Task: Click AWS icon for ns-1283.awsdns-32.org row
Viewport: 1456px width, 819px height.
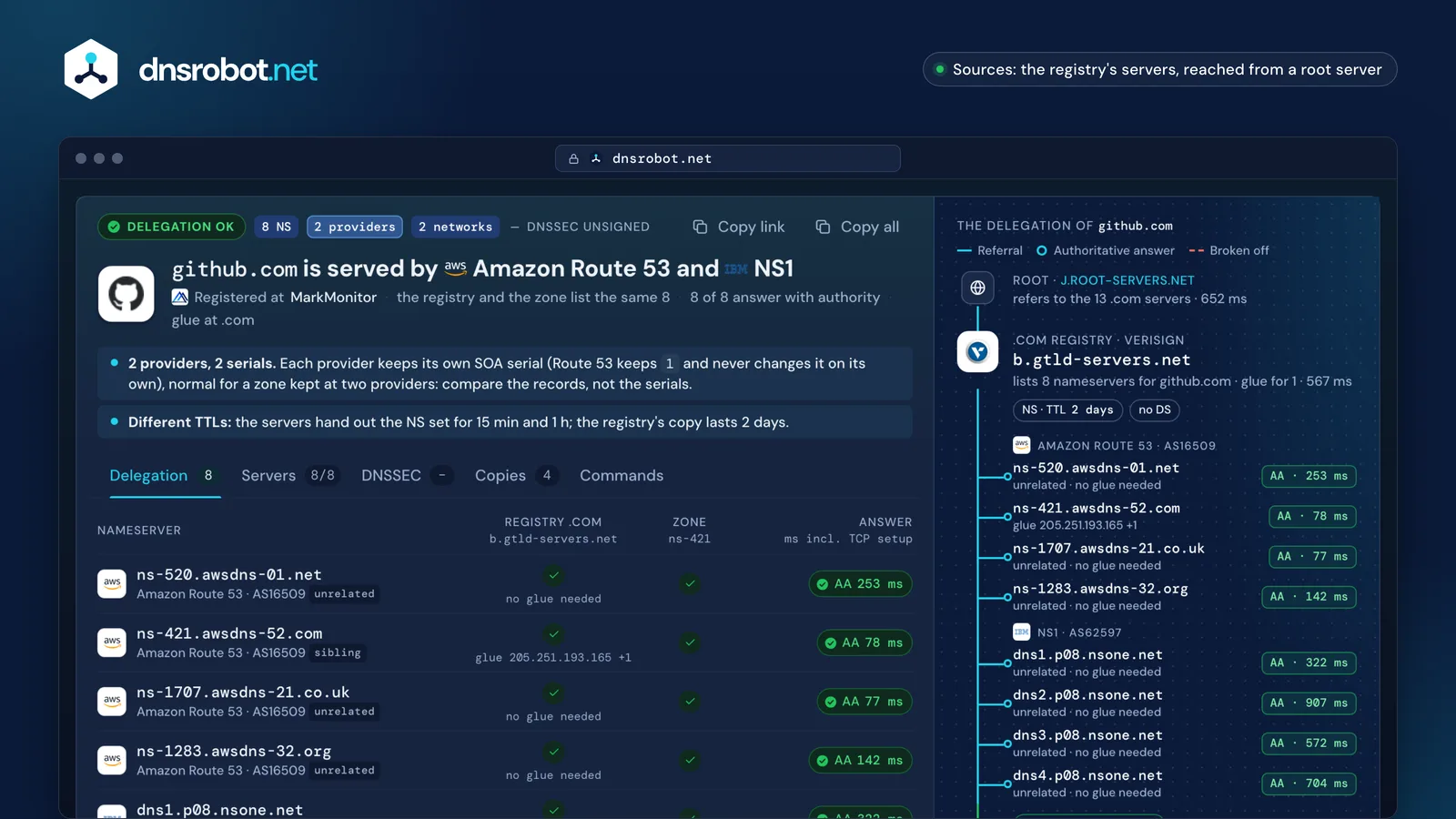Action: [x=112, y=760]
